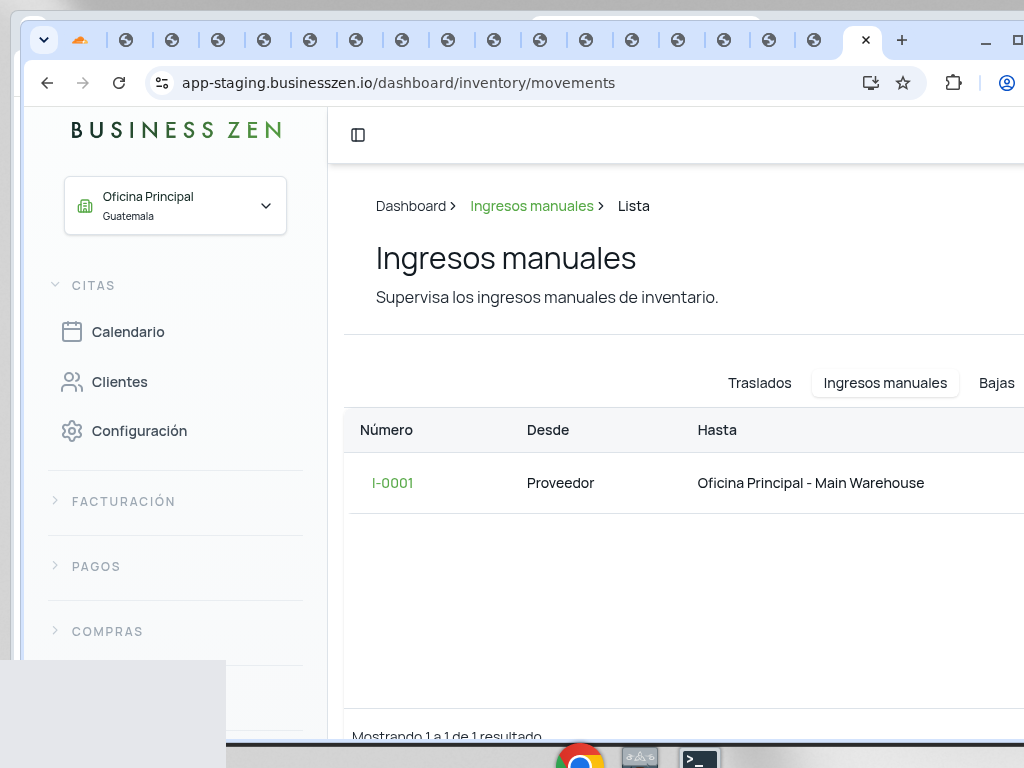Open the tab search dropdown arrow

click(44, 40)
